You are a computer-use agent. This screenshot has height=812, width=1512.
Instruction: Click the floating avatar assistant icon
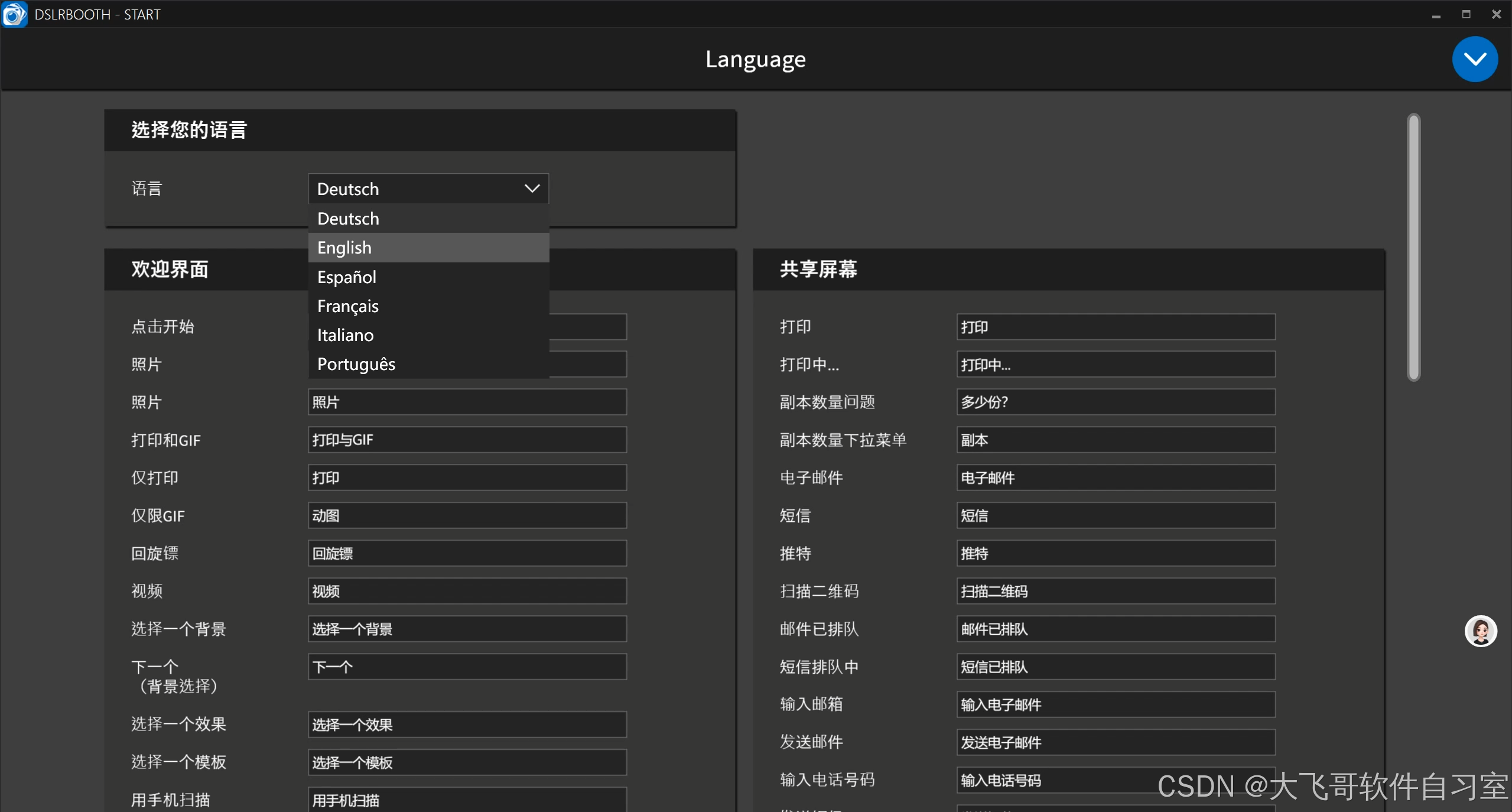pyautogui.click(x=1480, y=631)
